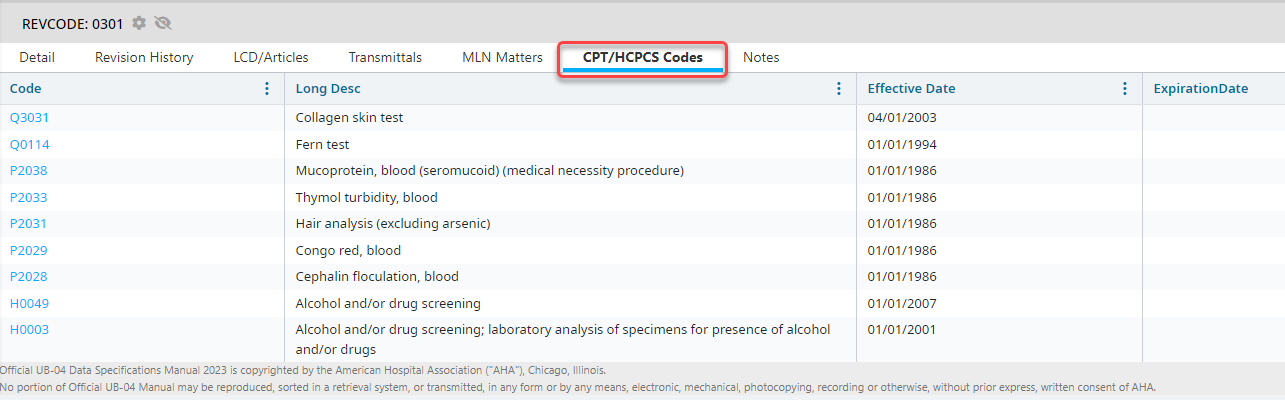Image resolution: width=1285 pixels, height=400 pixels.
Task: Open the Effective Date column options menu
Action: tap(1125, 89)
